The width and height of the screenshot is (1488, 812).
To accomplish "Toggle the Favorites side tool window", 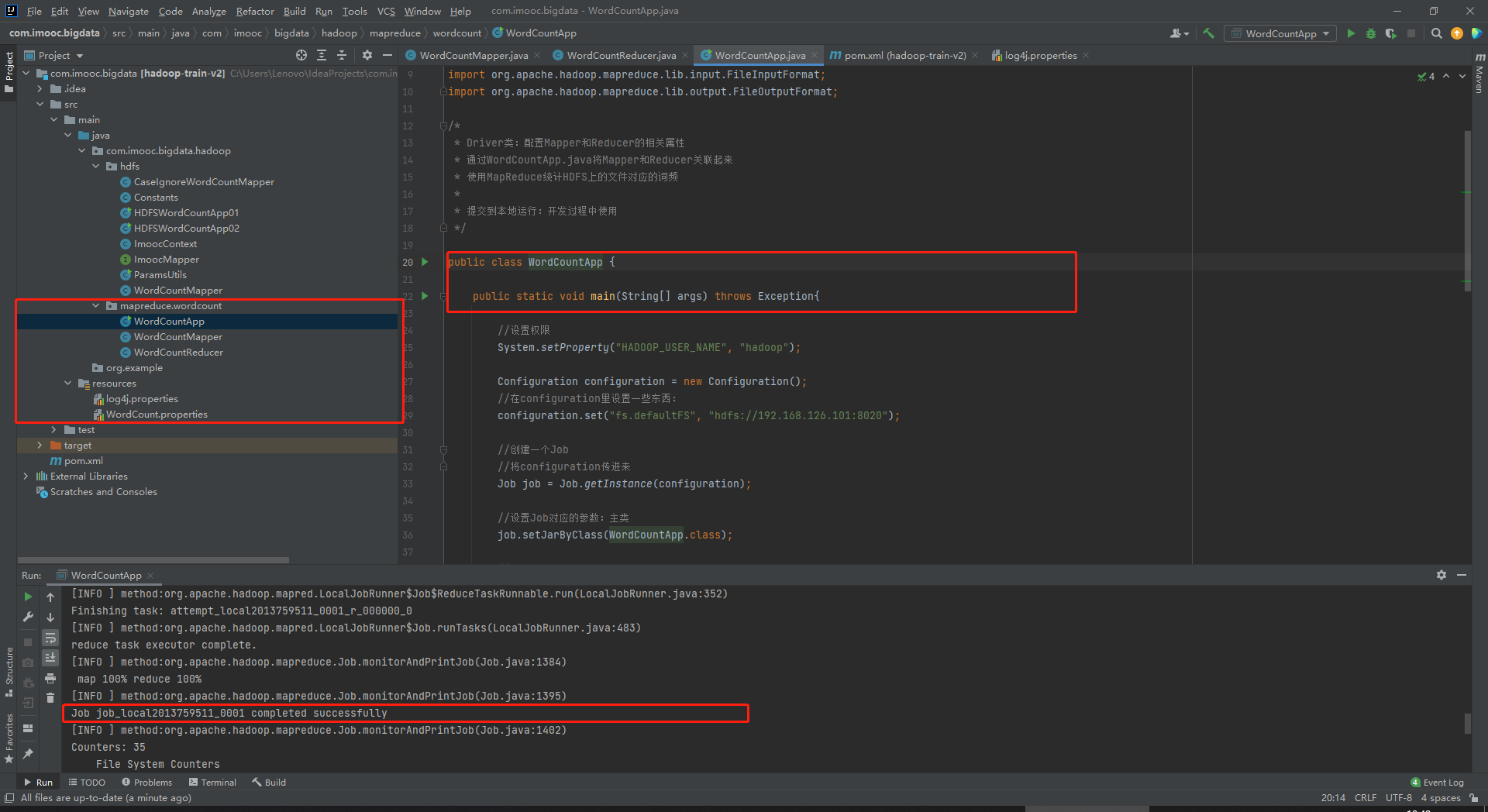I will tap(9, 738).
